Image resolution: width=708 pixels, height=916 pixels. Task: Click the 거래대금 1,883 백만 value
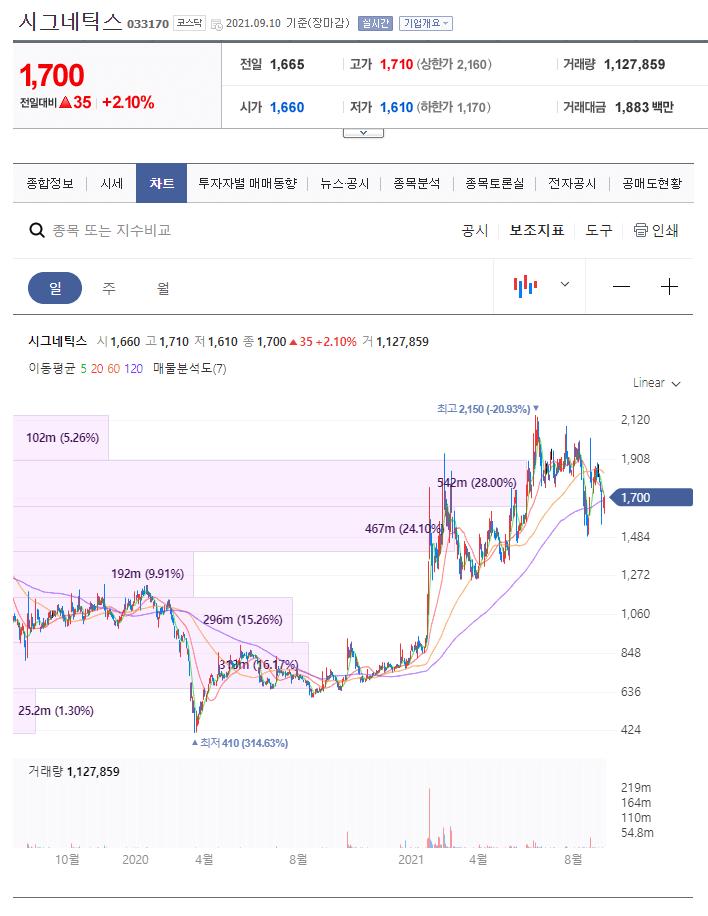pos(644,107)
